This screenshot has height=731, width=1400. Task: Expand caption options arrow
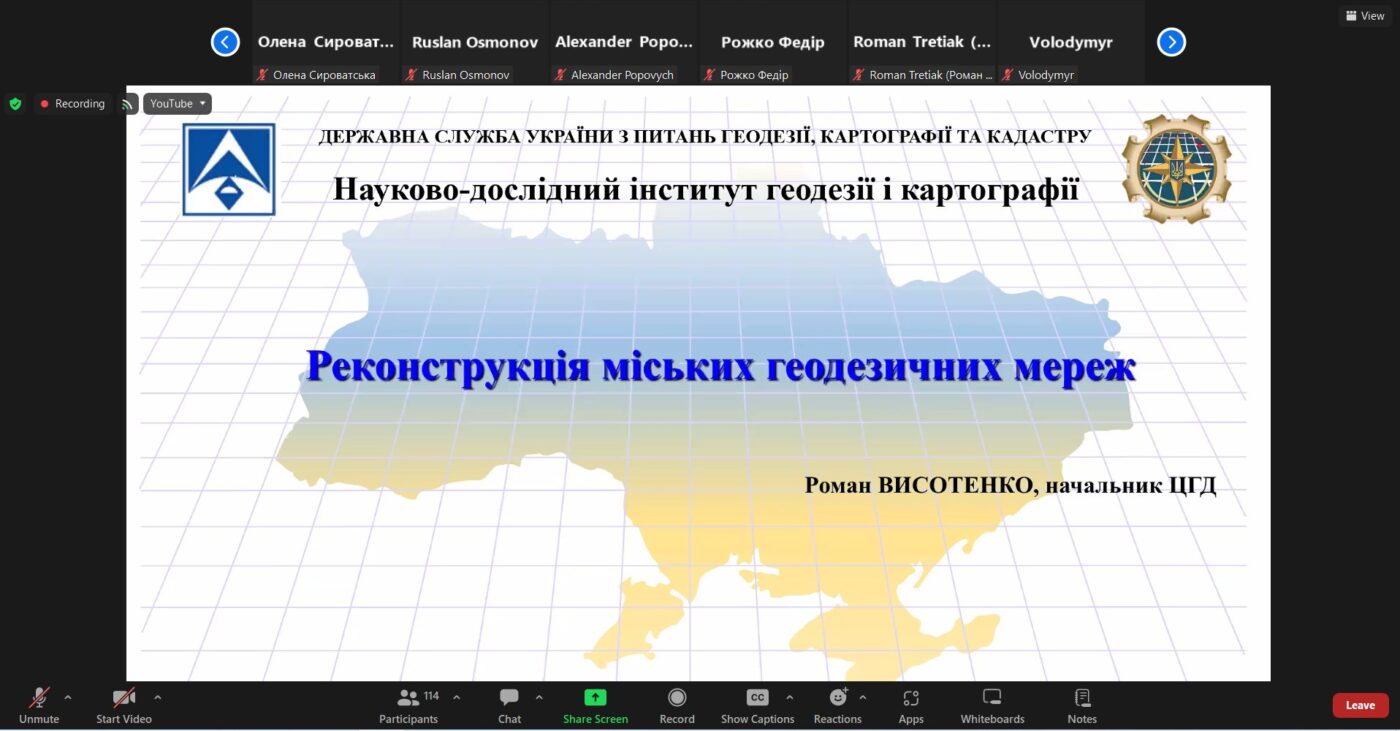coord(789,698)
